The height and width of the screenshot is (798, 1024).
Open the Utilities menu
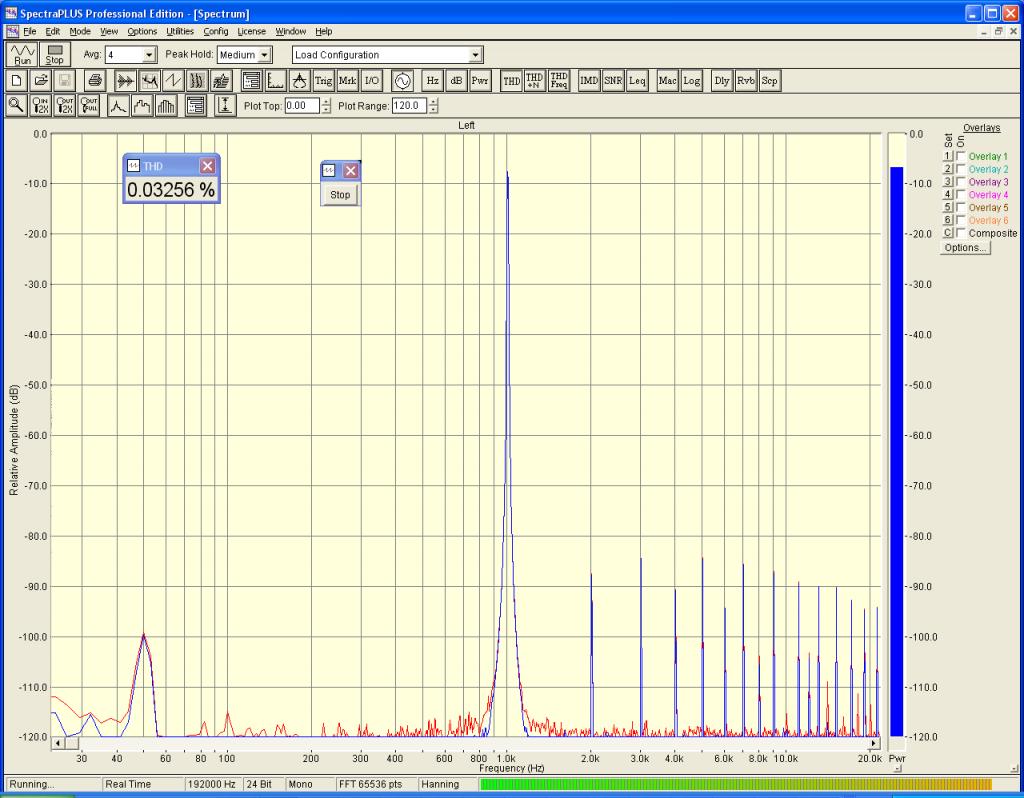[x=180, y=32]
